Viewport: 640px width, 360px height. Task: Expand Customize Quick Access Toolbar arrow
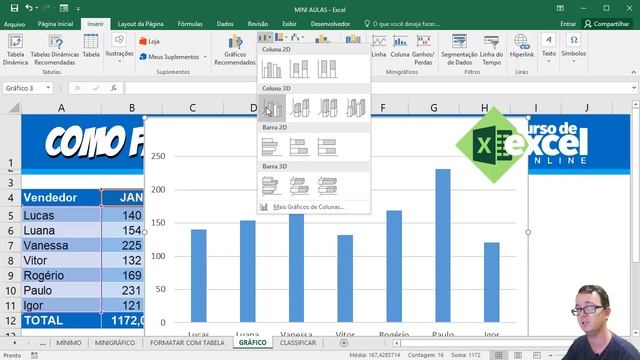78,9
